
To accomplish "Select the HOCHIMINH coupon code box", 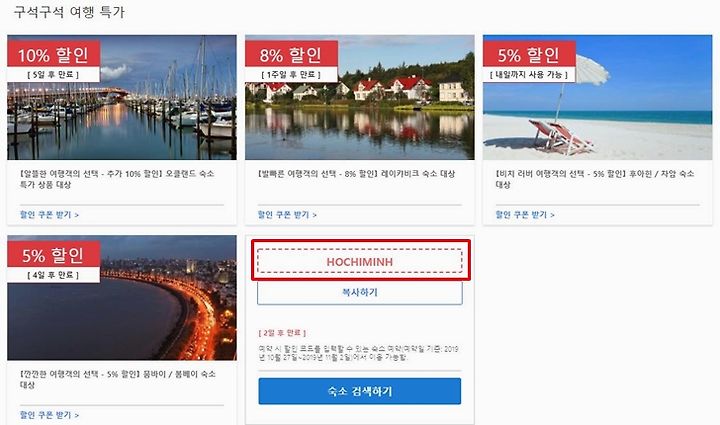I will point(360,262).
